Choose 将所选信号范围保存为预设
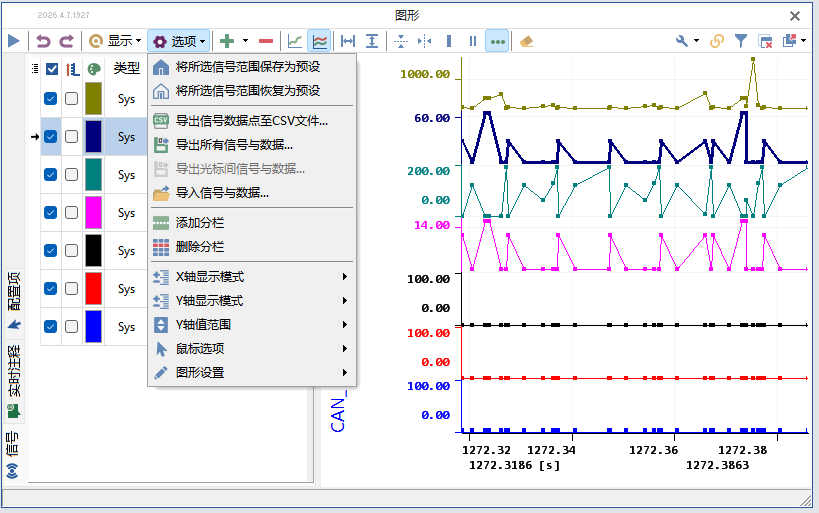819x513 pixels. coord(252,66)
